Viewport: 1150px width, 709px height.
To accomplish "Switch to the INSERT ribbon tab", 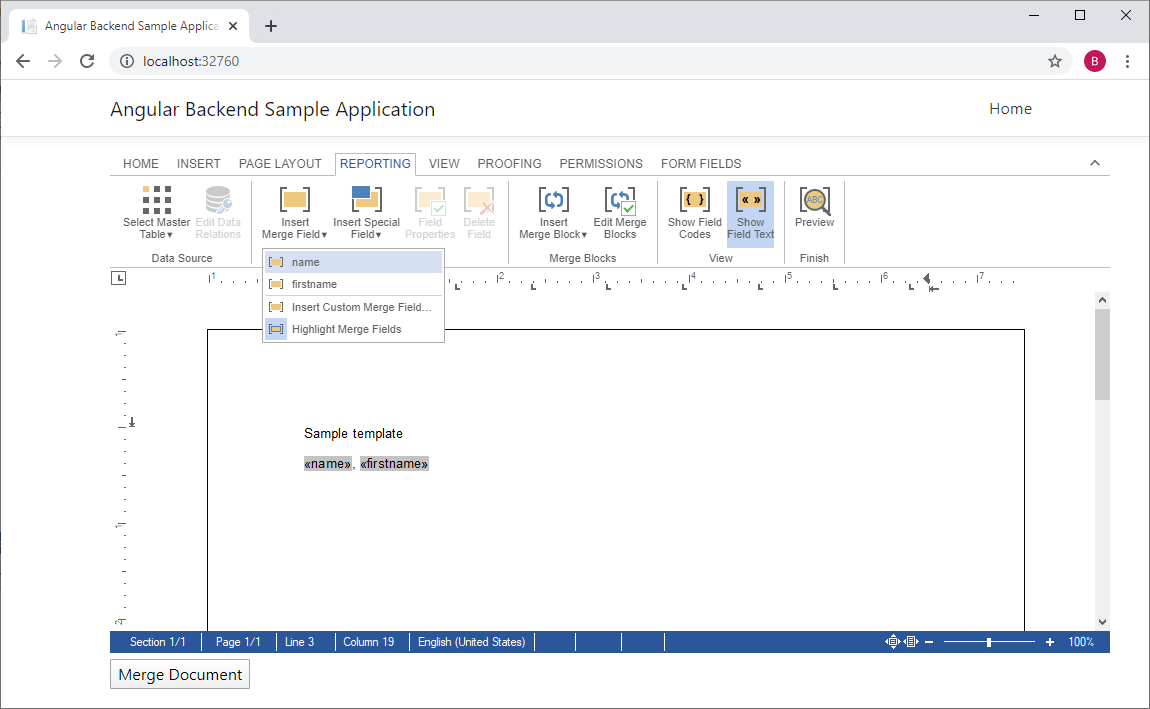I will click(x=199, y=164).
